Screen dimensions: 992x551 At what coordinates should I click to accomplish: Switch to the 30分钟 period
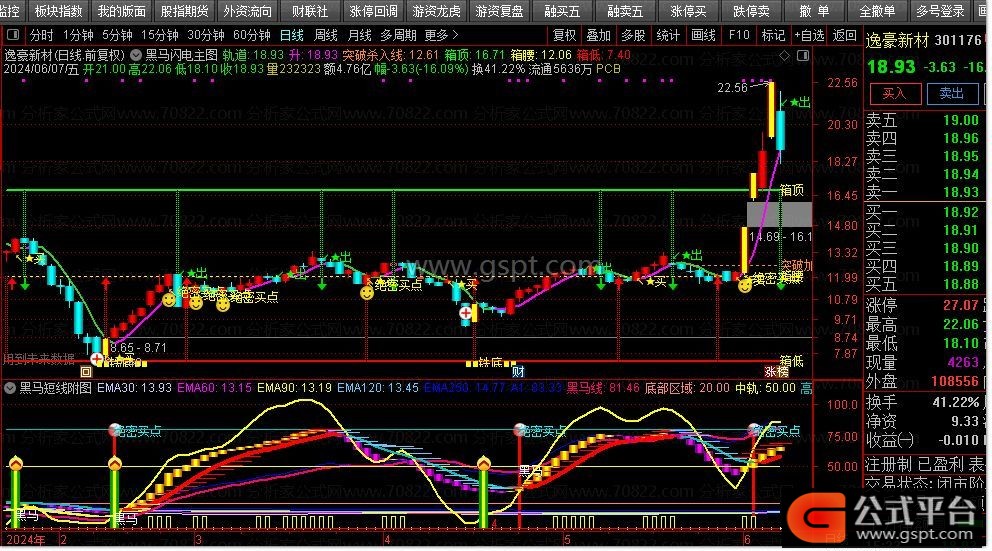pyautogui.click(x=206, y=35)
